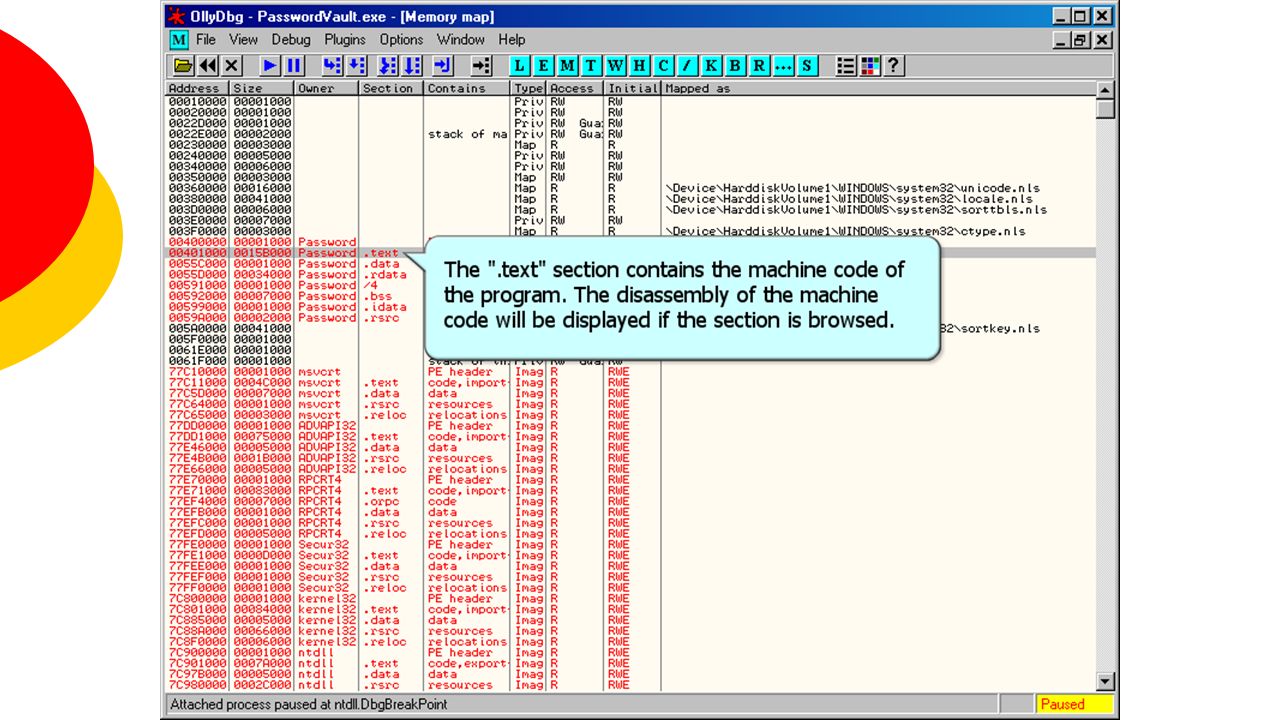Select the locale.nls mapped row

click(x=631, y=199)
